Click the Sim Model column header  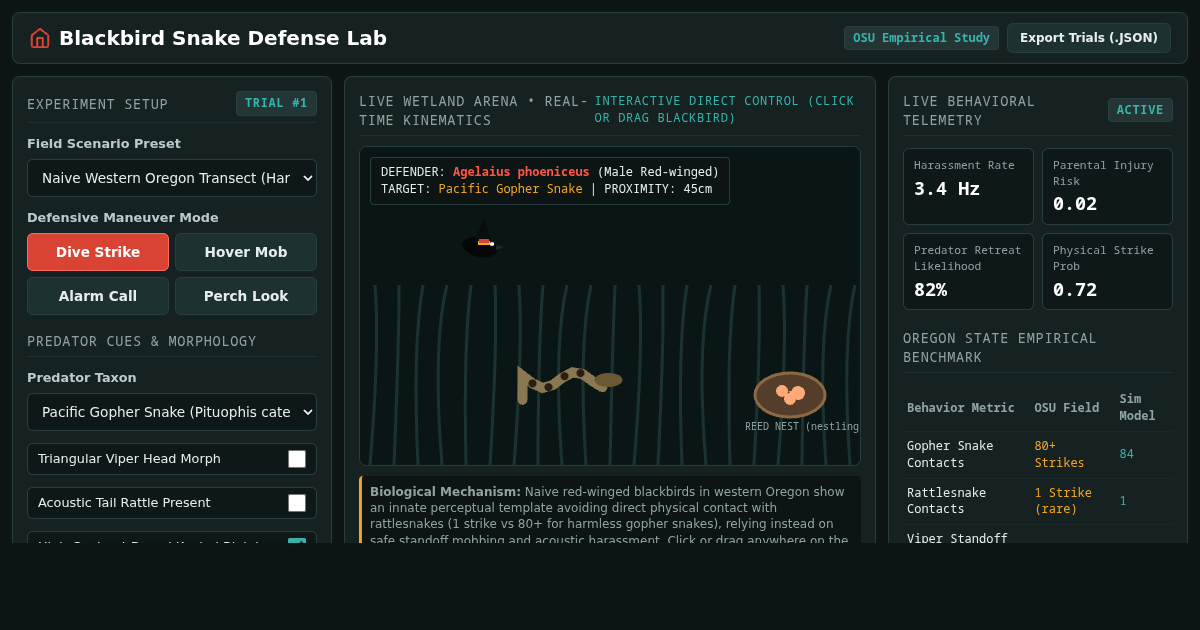1137,407
